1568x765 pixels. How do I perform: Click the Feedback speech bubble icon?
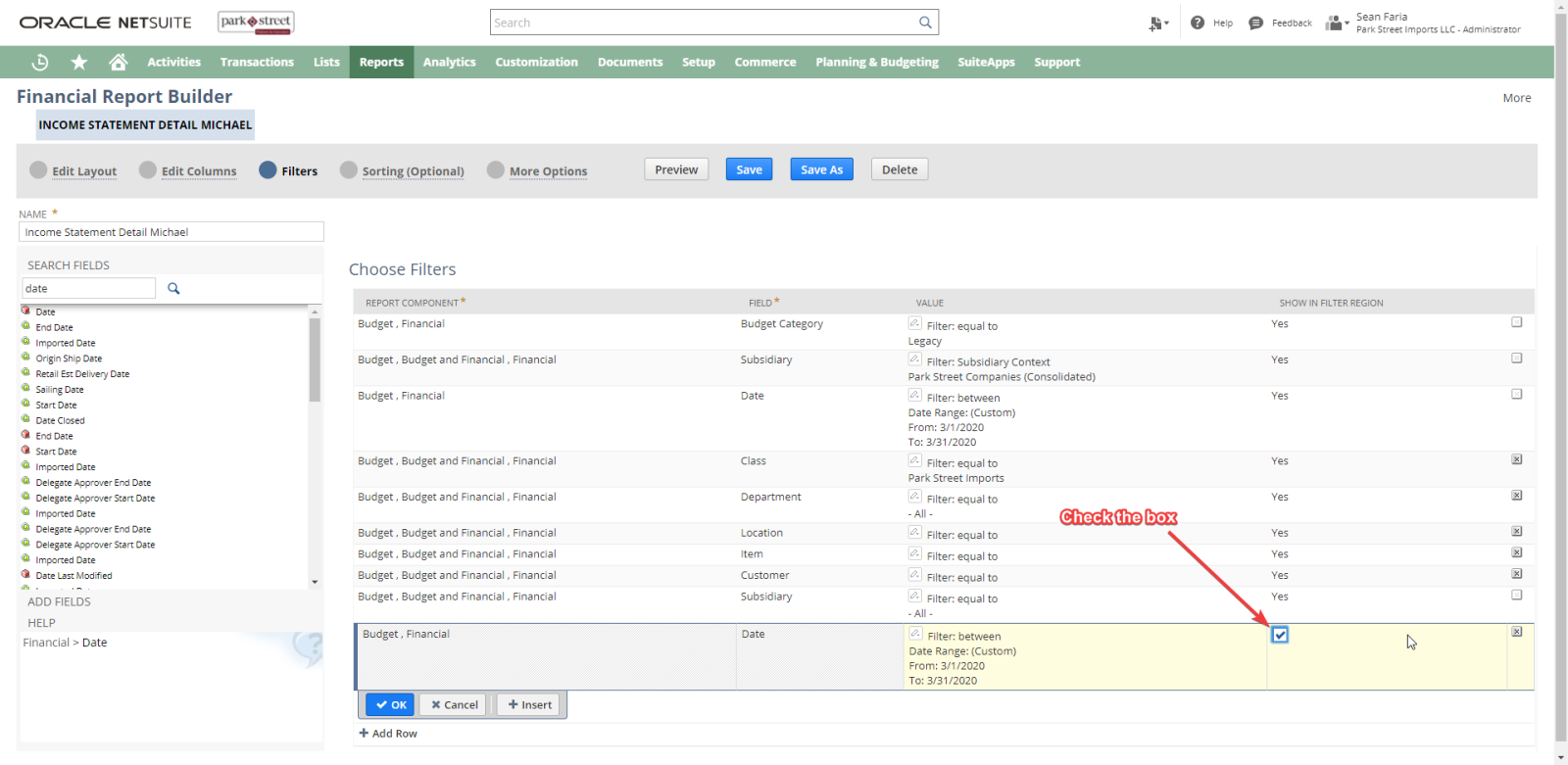(x=1256, y=23)
